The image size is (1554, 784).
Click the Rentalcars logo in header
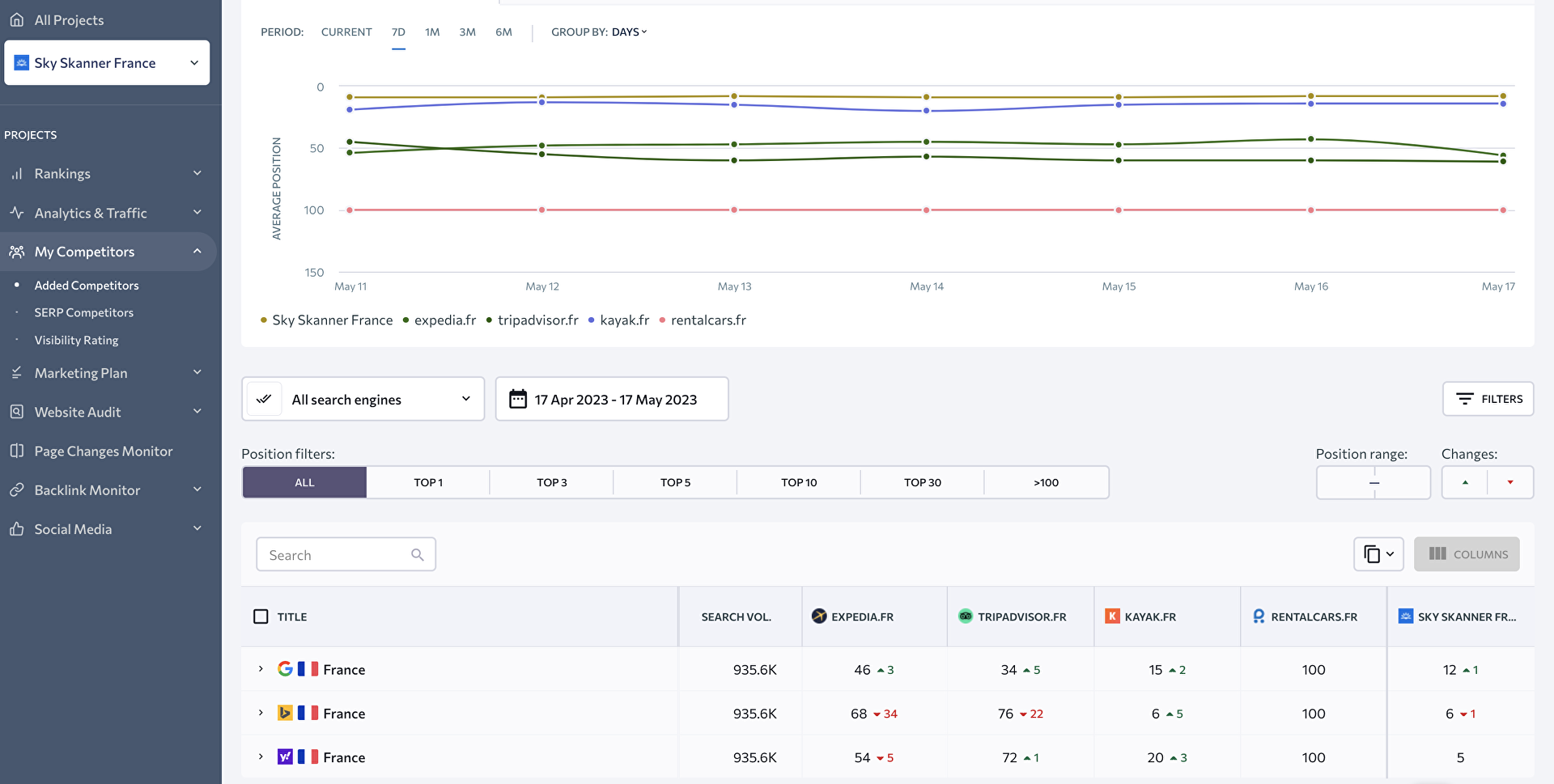coord(1259,617)
